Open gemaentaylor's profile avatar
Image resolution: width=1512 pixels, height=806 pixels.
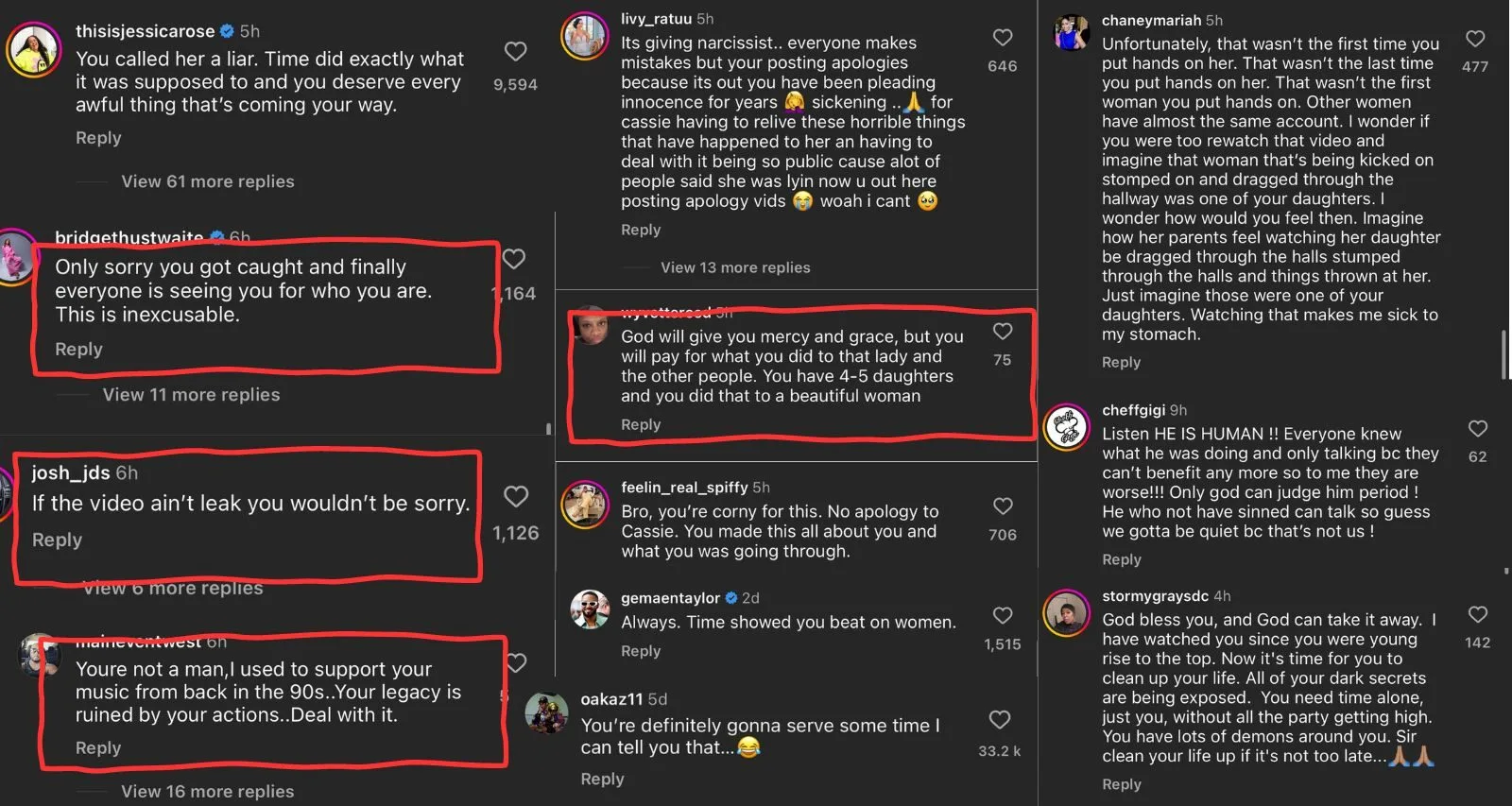[x=590, y=609]
